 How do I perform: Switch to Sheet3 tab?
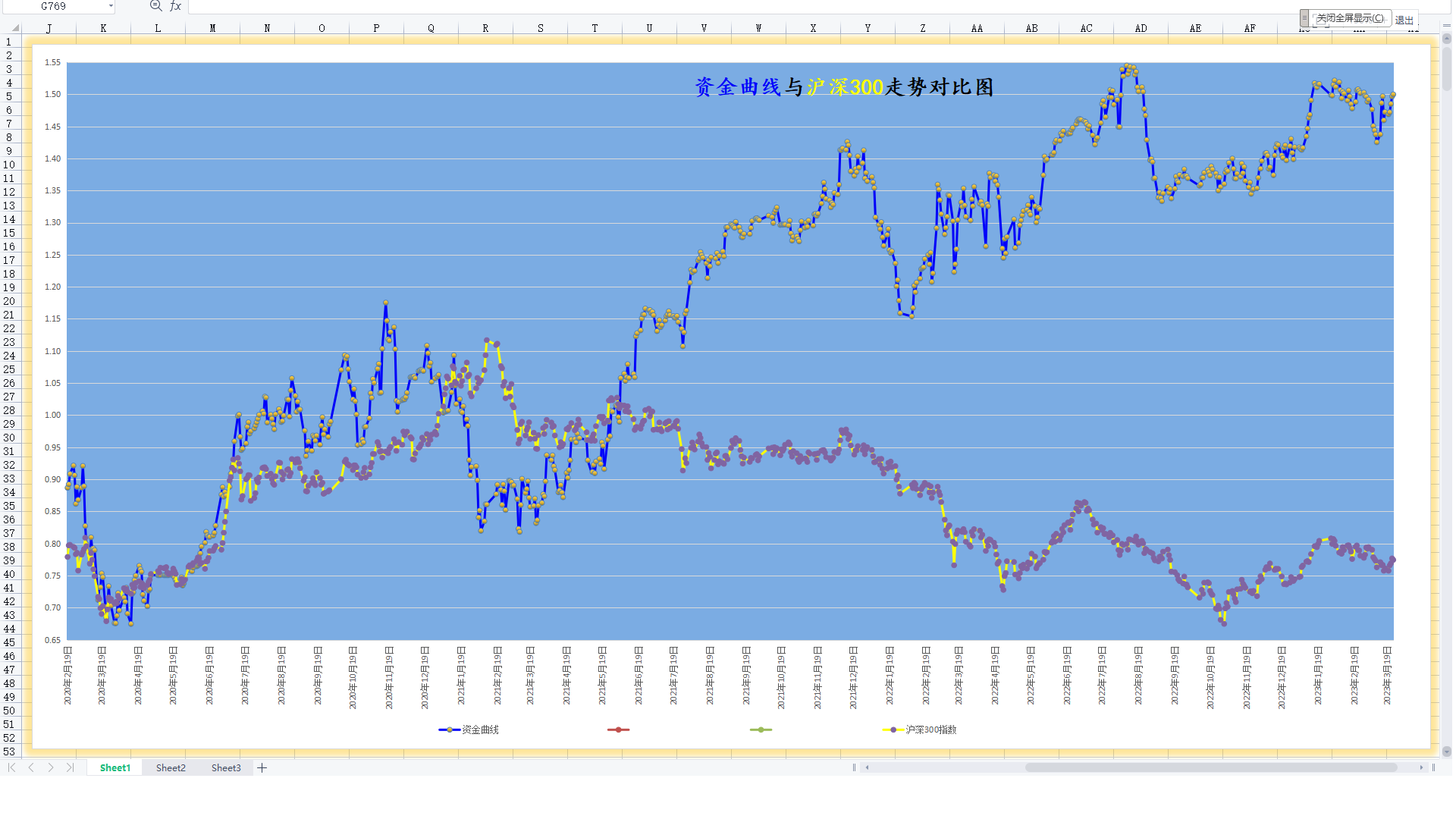click(226, 767)
